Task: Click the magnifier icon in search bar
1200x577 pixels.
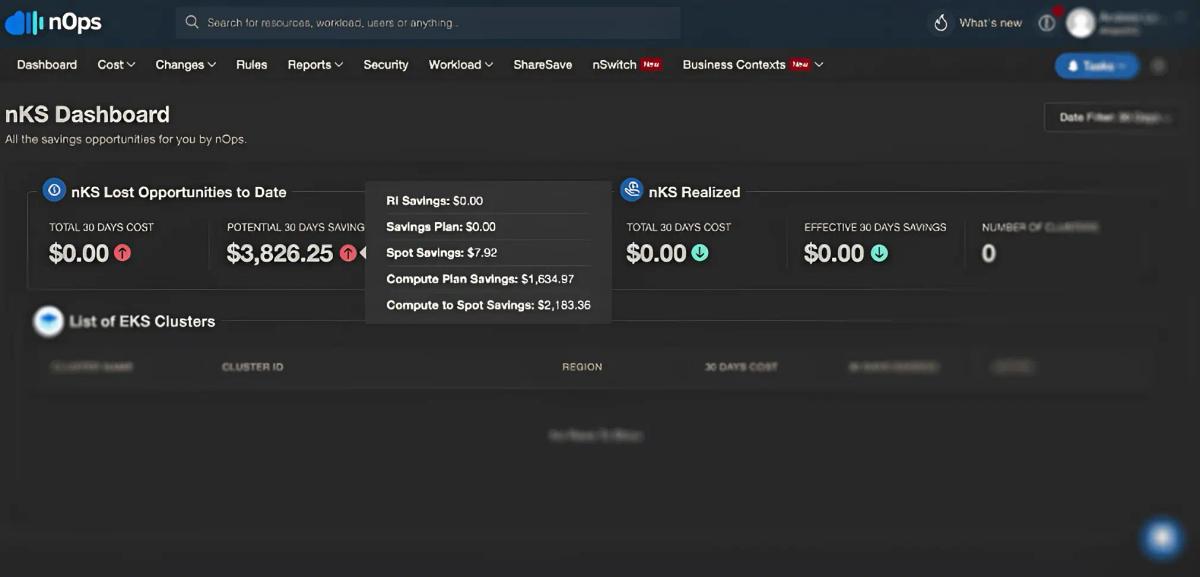Action: (192, 22)
